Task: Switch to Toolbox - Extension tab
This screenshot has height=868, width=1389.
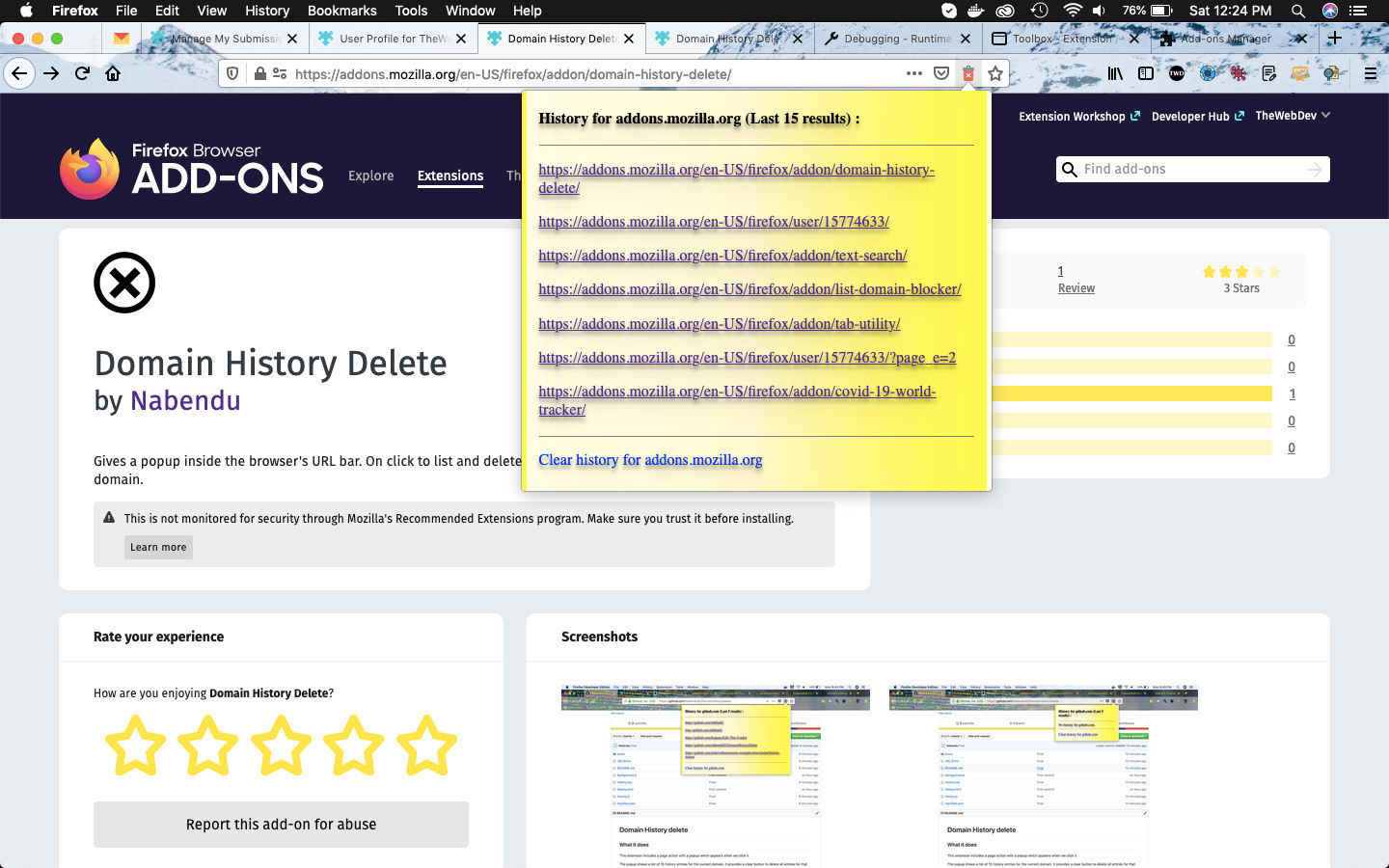Action: click(x=1065, y=39)
